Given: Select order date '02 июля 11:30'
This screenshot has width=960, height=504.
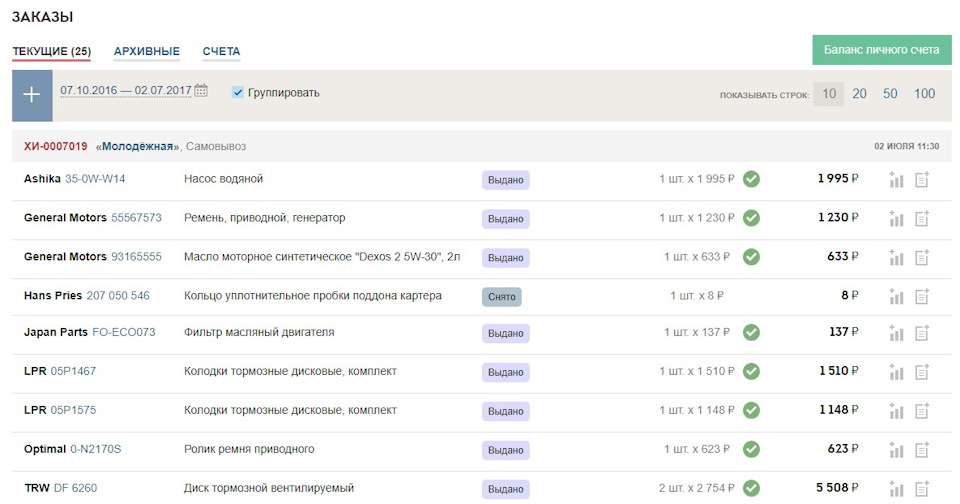Looking at the screenshot, I should [907, 146].
